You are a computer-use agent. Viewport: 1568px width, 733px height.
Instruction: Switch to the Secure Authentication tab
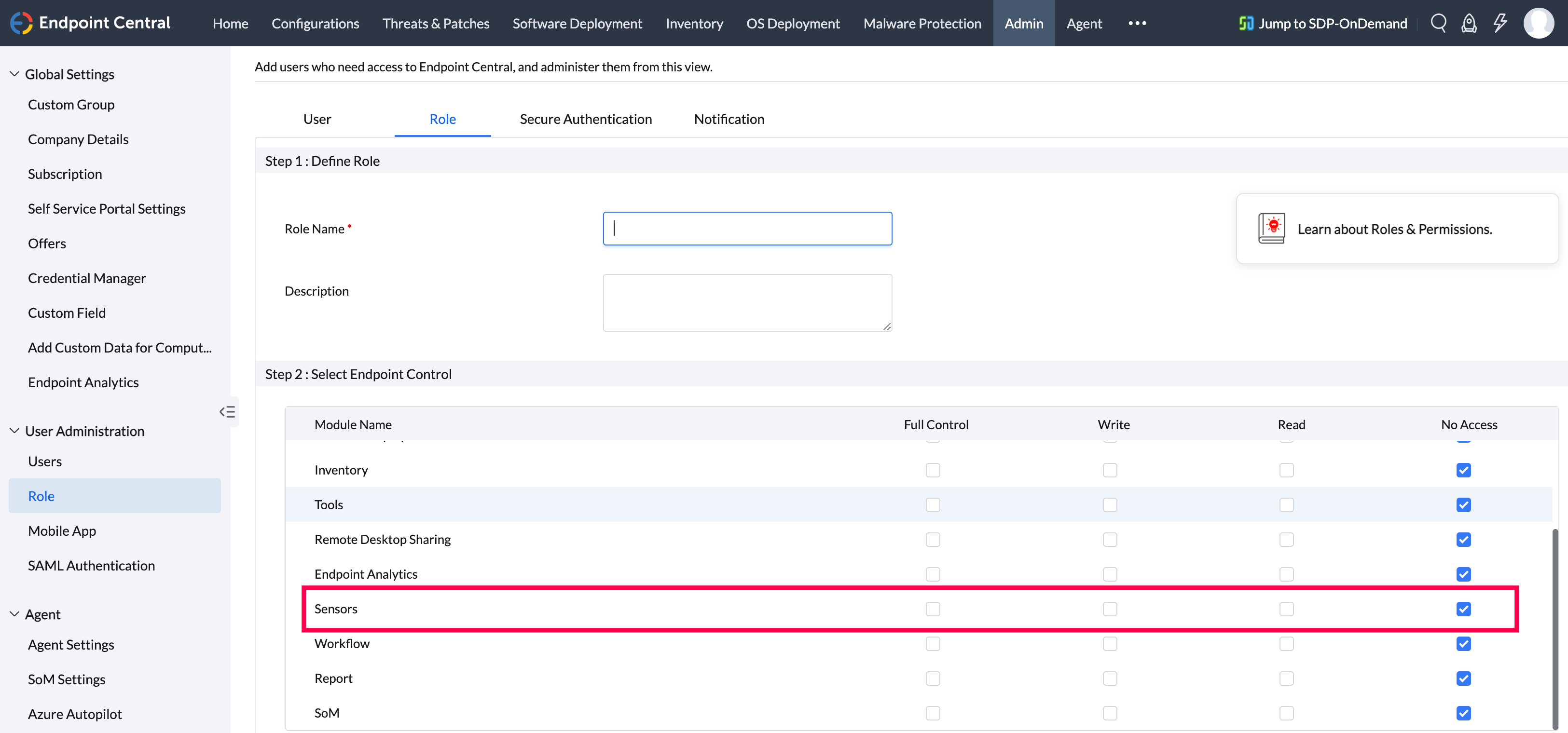coord(586,119)
